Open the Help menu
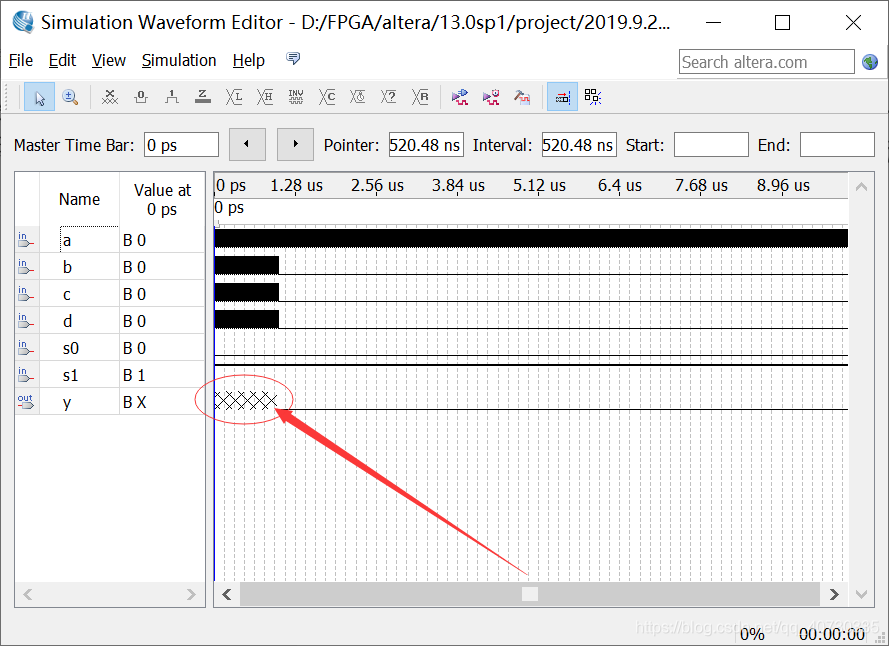The width and height of the screenshot is (889, 646). coord(249,61)
